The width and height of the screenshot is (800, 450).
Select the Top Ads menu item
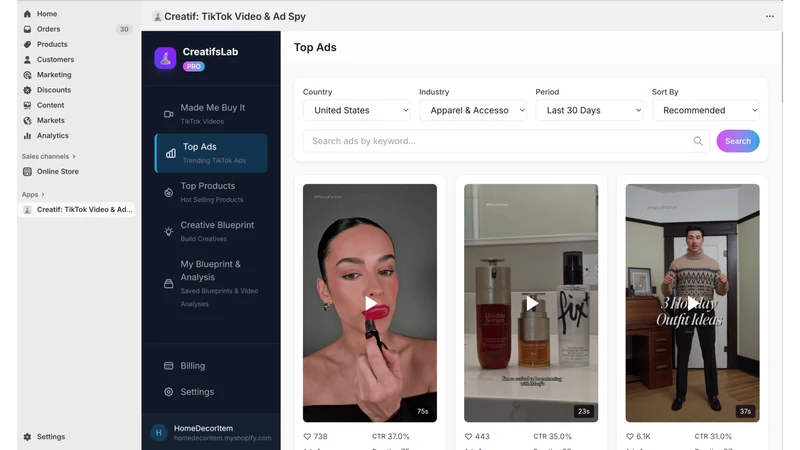coord(211,153)
